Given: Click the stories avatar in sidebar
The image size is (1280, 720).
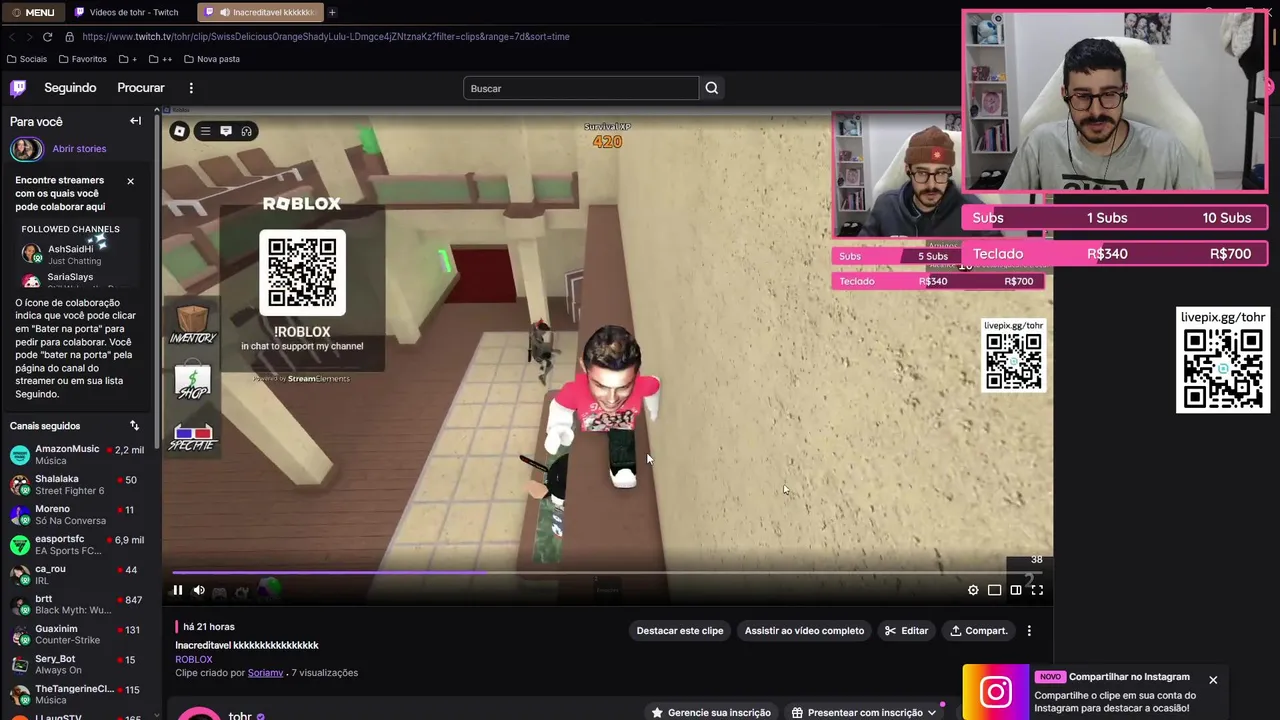Looking at the screenshot, I should (26, 149).
